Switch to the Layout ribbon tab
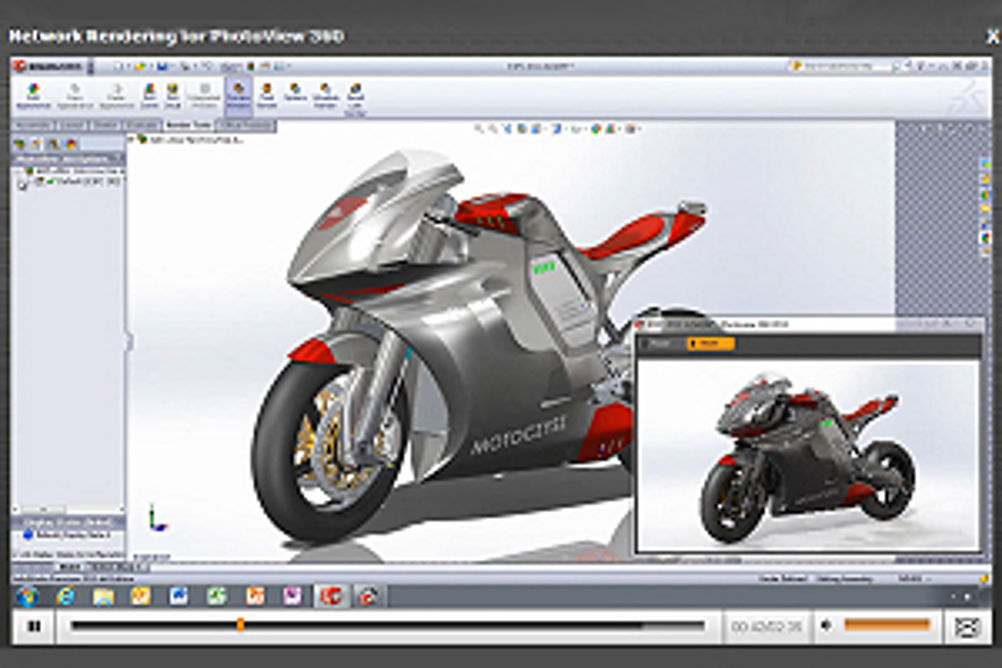1002x668 pixels. coord(72,125)
